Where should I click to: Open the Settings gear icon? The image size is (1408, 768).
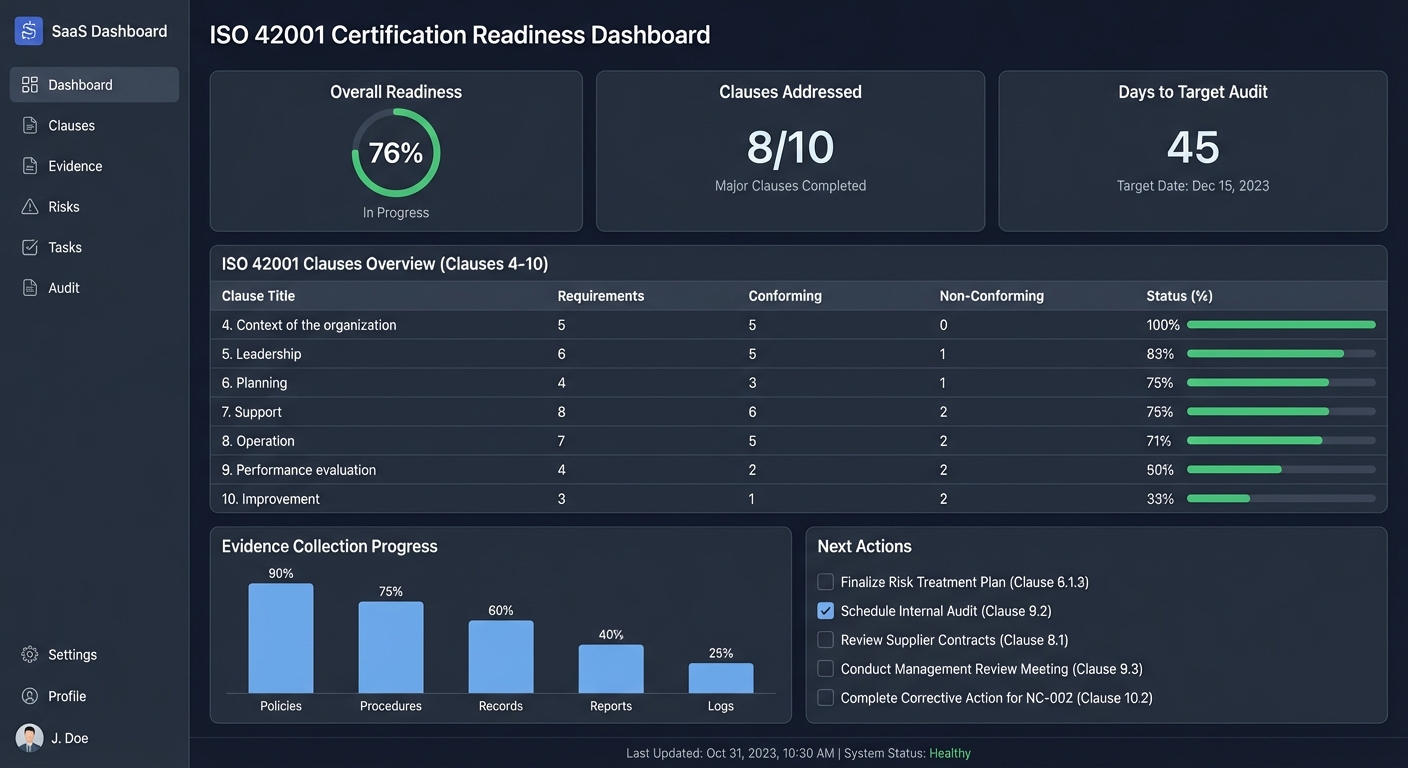(x=28, y=654)
